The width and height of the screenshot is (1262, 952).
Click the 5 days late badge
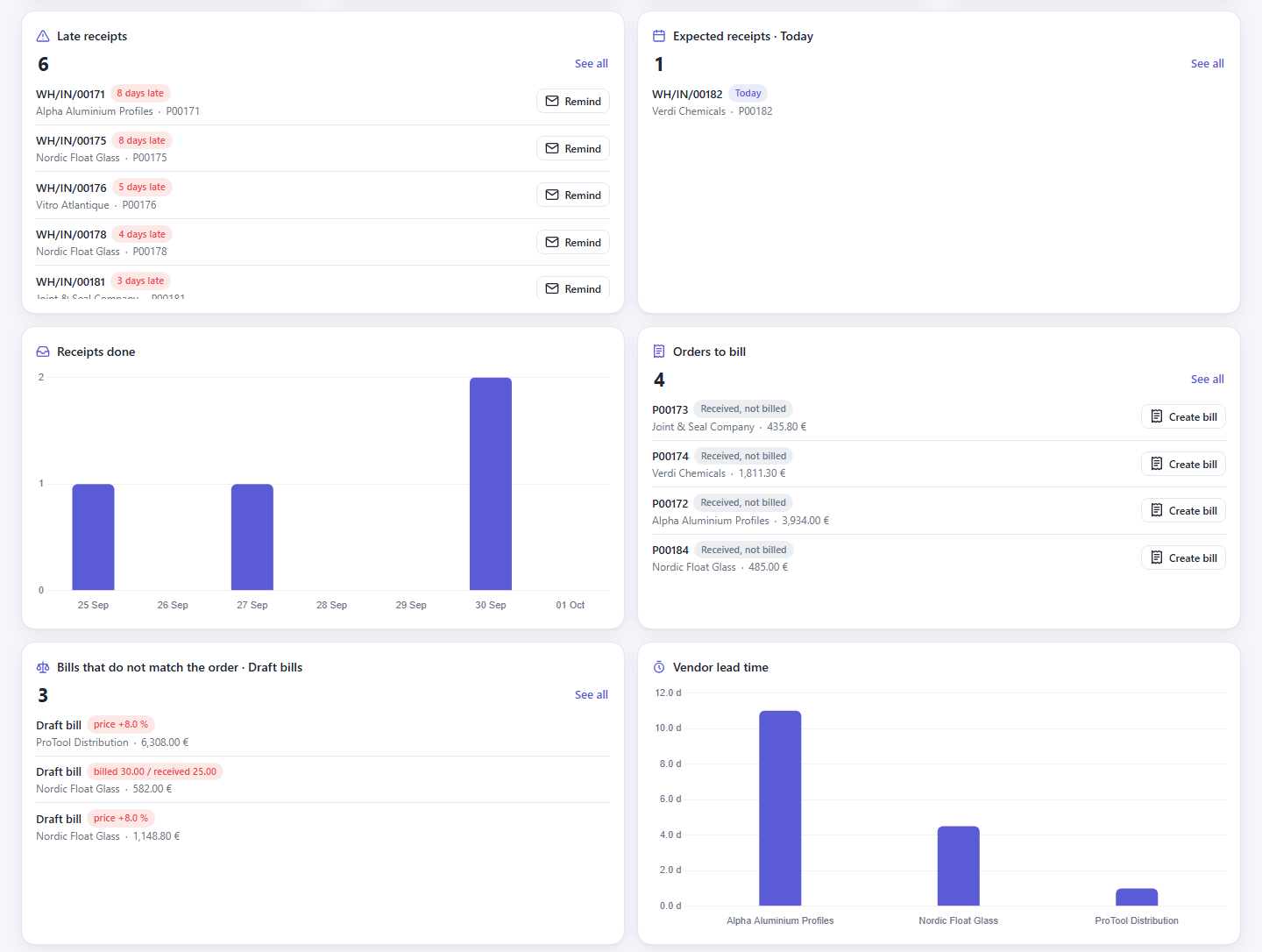(x=142, y=188)
